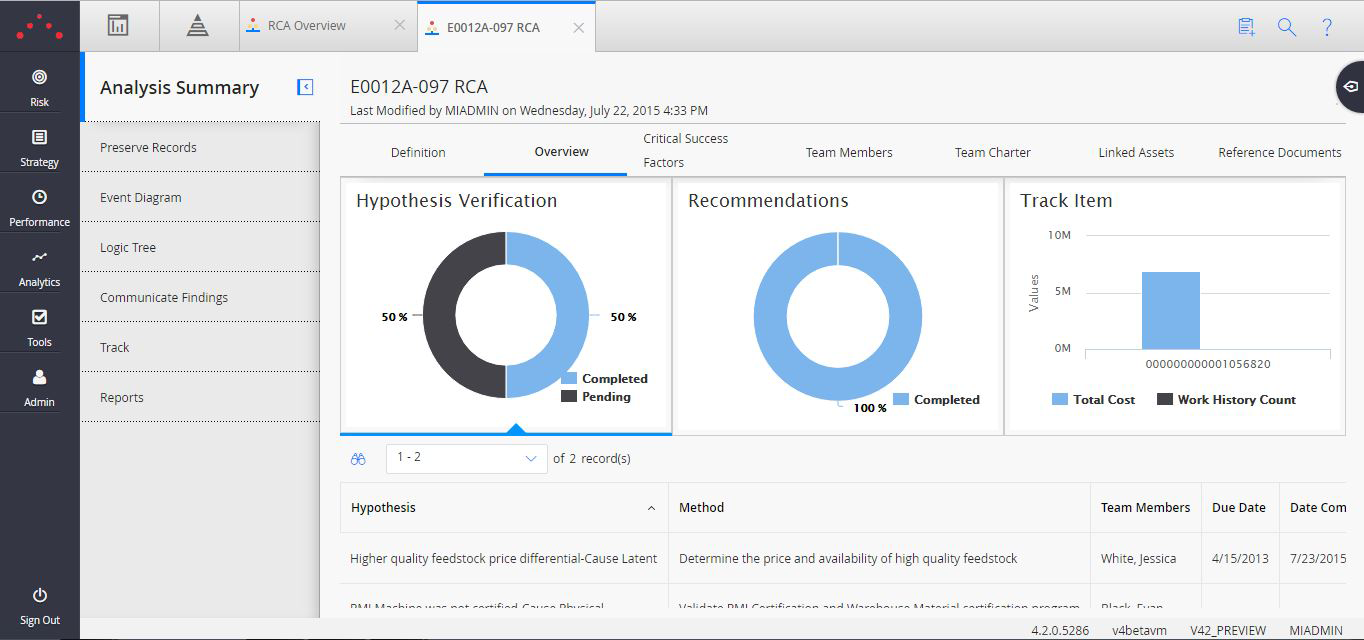
Task: Open the 1-2 records dropdown
Action: pyautogui.click(x=466, y=458)
